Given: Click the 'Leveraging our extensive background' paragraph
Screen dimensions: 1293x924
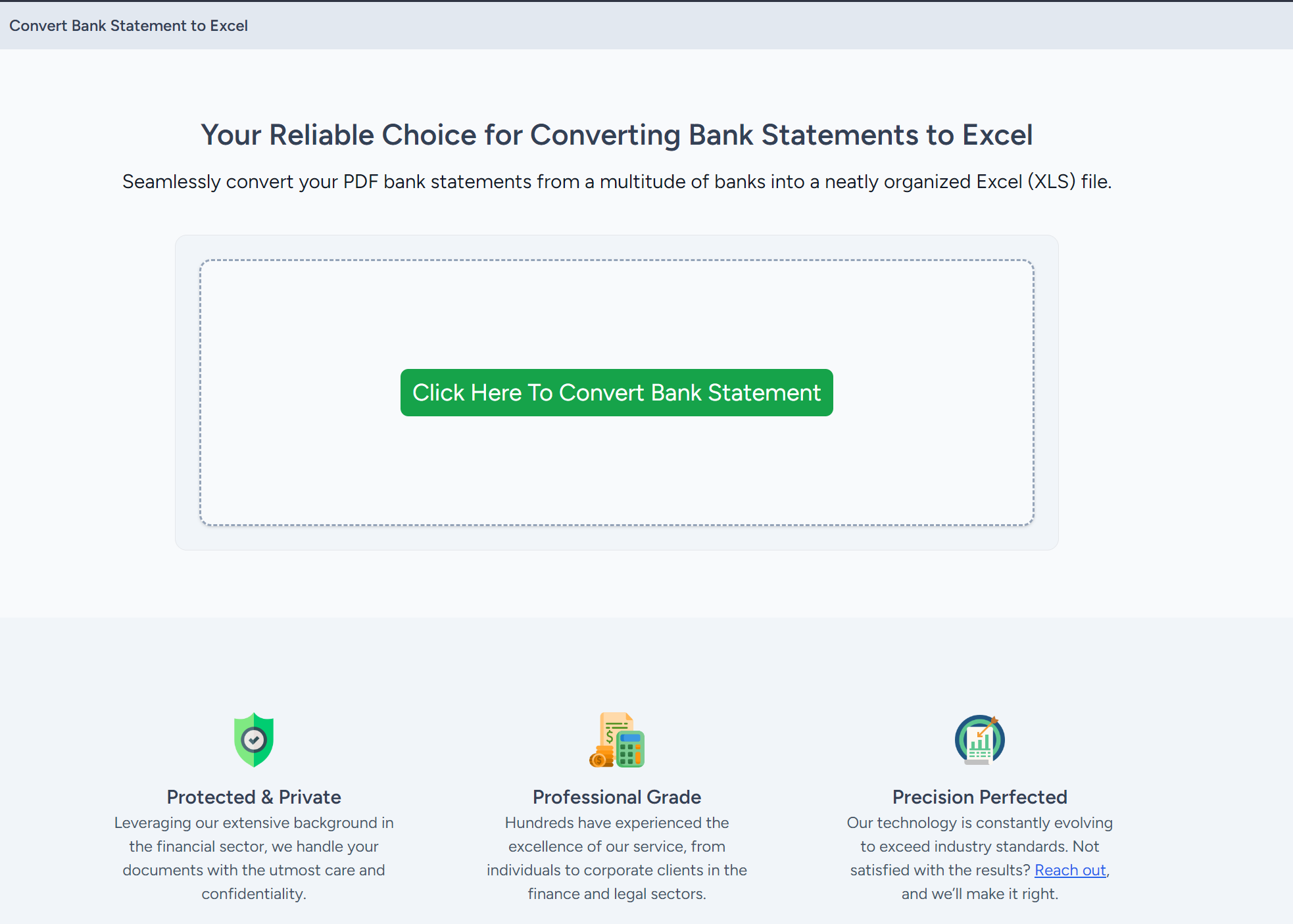Looking at the screenshot, I should [254, 858].
